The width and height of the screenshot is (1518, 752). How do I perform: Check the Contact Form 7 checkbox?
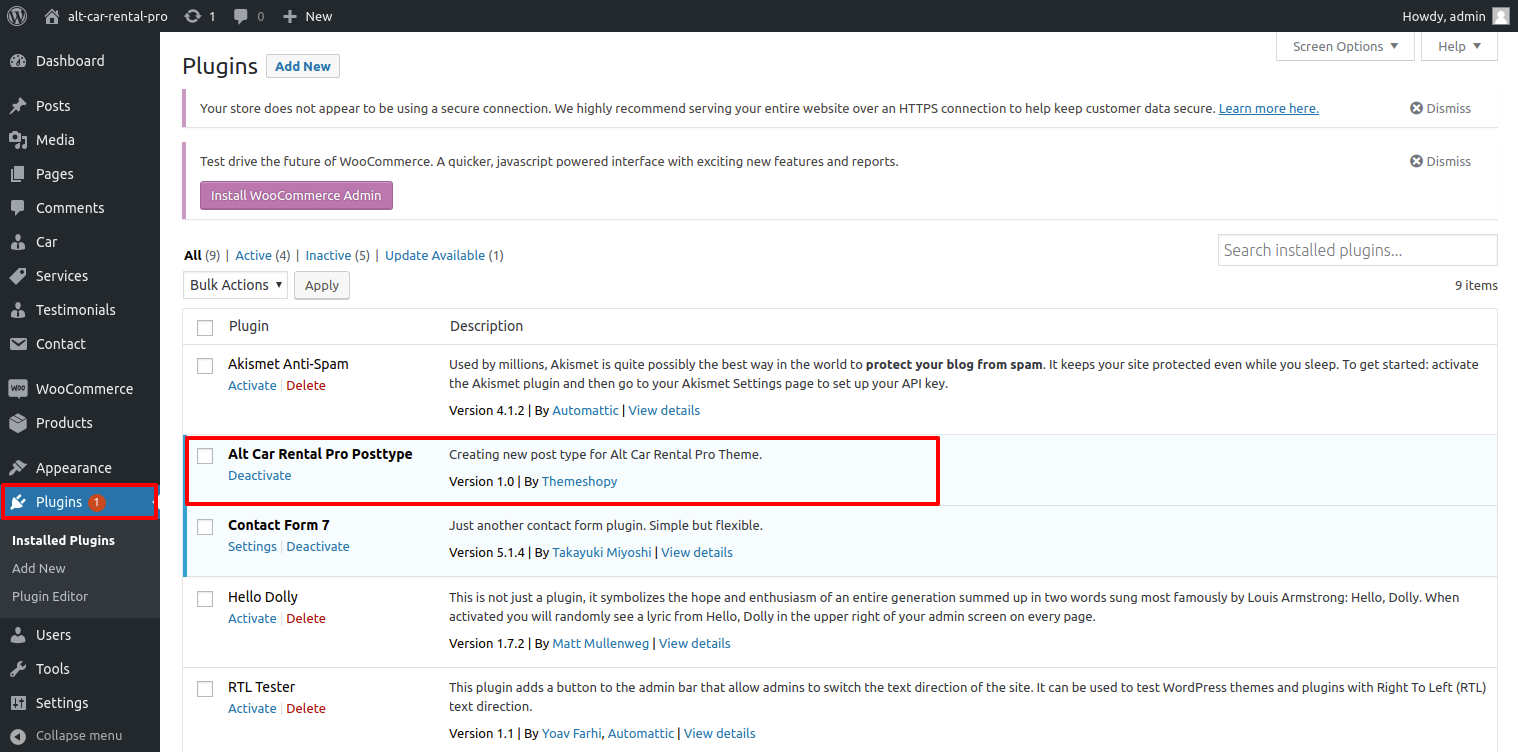205,527
